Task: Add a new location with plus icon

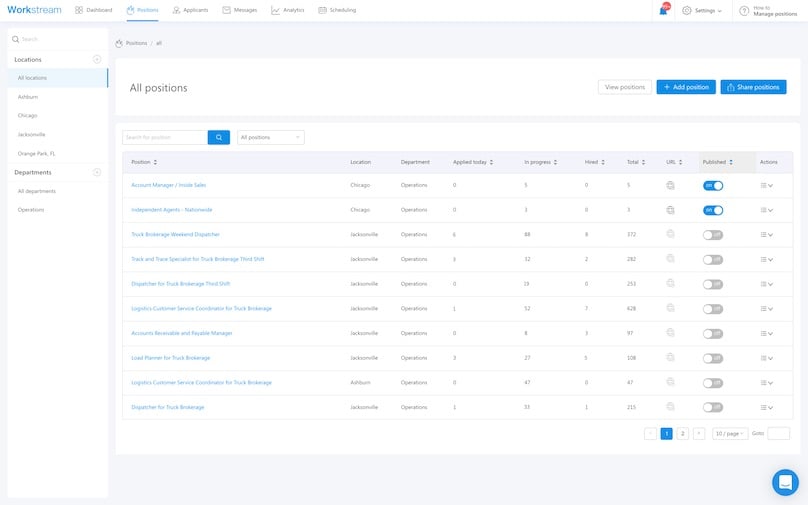Action: (97, 59)
